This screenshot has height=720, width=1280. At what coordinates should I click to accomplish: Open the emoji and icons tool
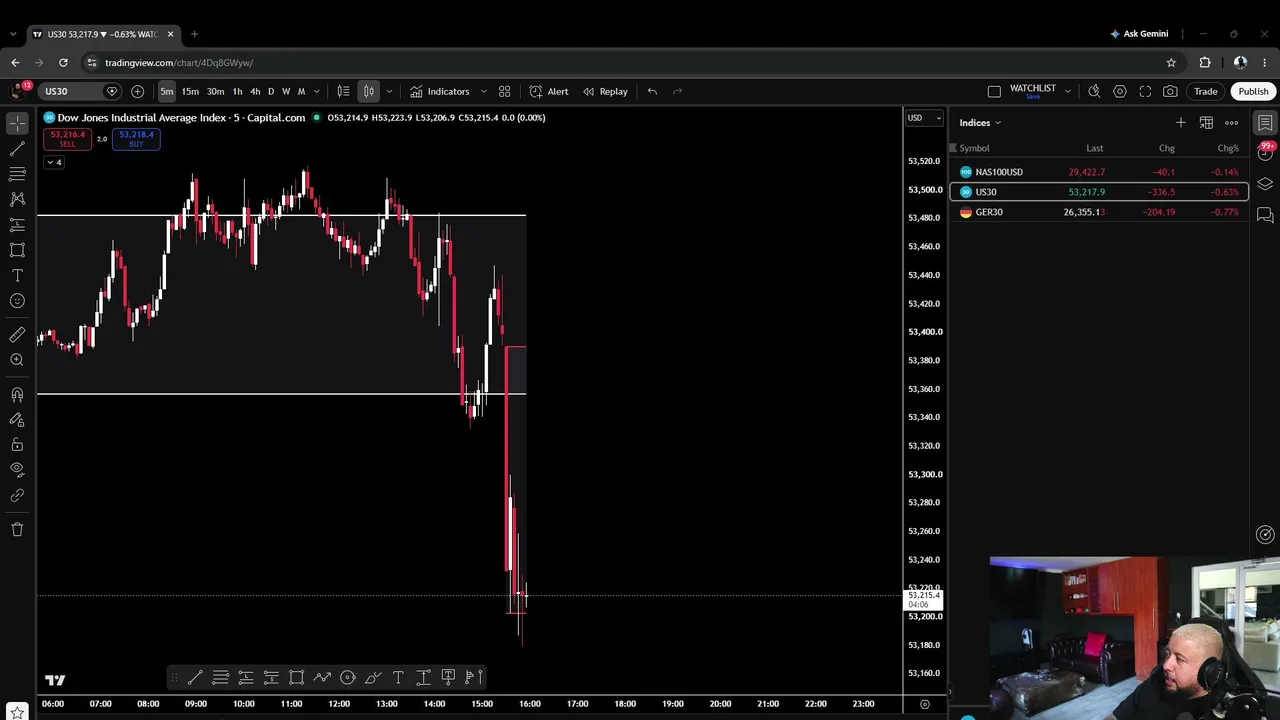17,301
